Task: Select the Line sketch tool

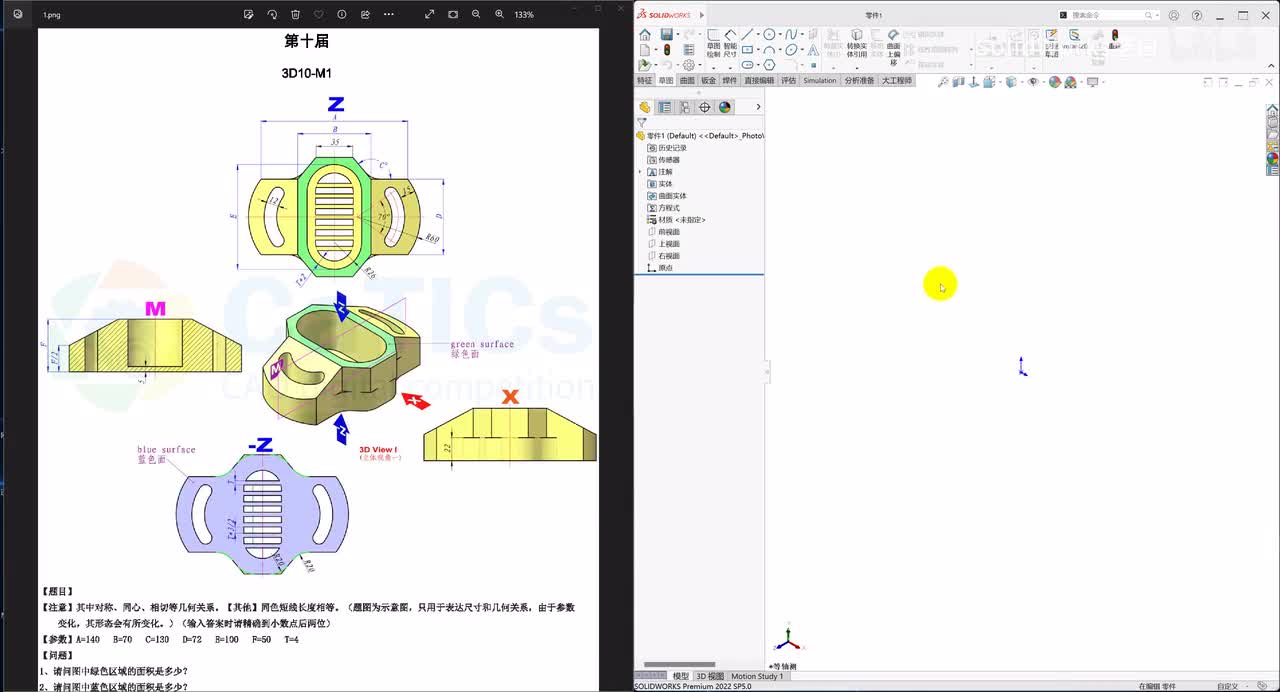Action: pos(747,35)
